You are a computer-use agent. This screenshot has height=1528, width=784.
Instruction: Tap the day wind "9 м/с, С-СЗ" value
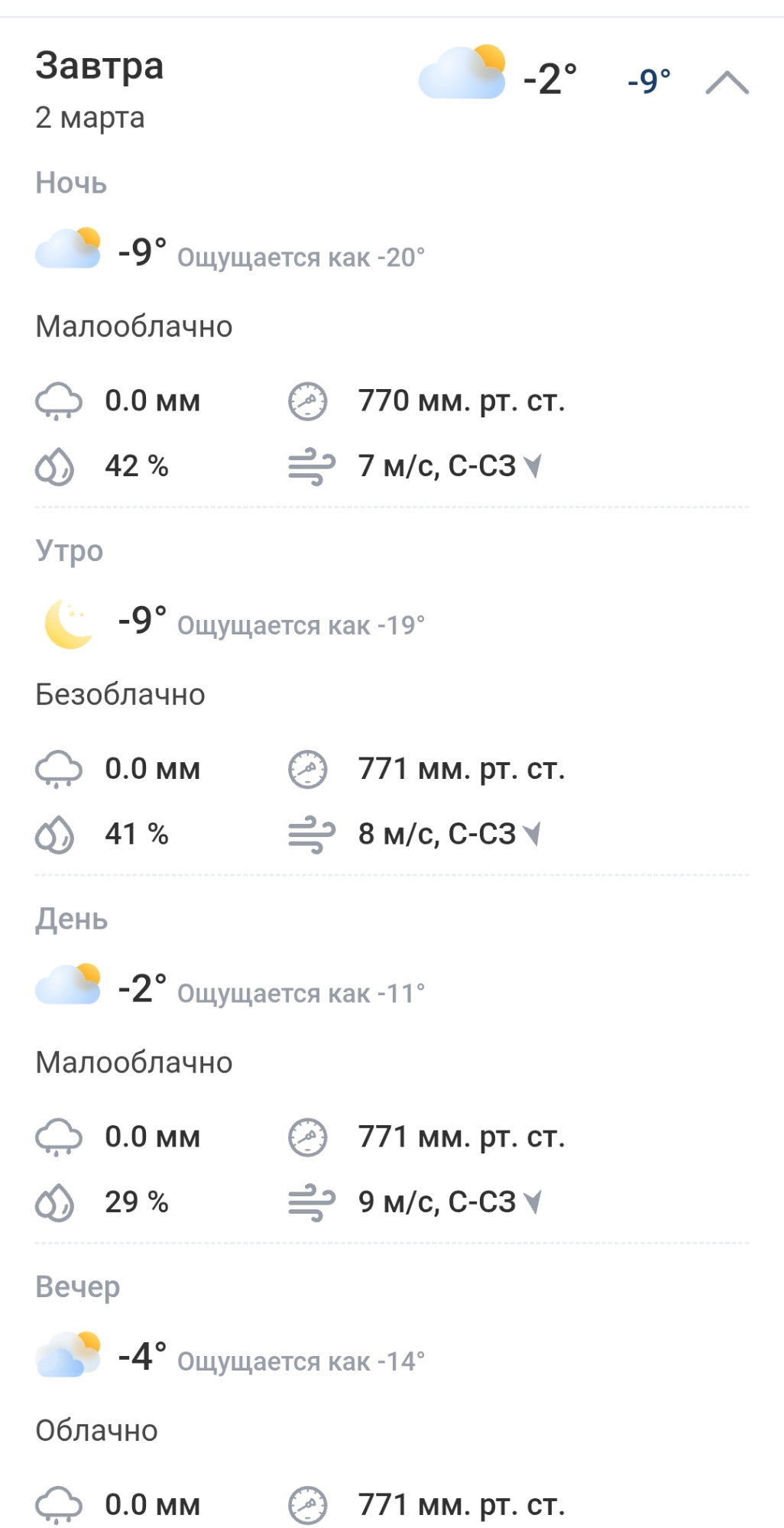(x=437, y=1202)
